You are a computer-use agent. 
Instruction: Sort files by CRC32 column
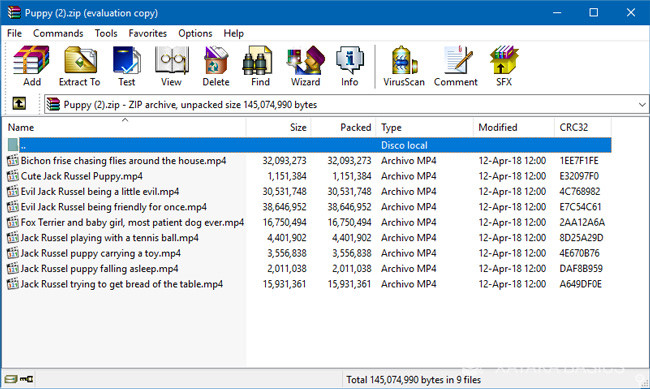582,127
